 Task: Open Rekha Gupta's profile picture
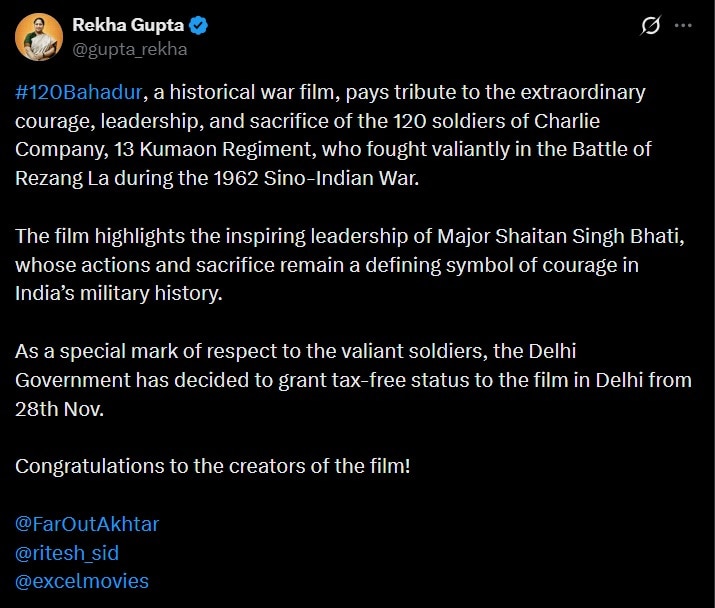coord(36,37)
